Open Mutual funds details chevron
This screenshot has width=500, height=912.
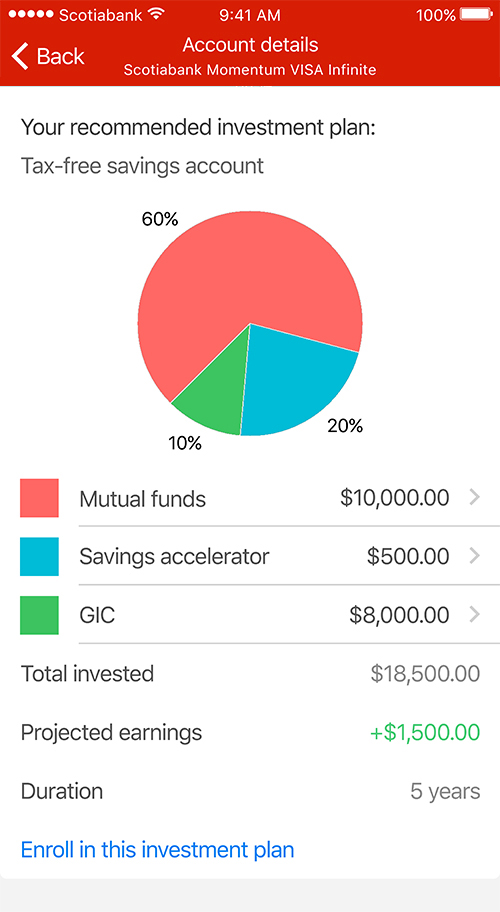(474, 497)
